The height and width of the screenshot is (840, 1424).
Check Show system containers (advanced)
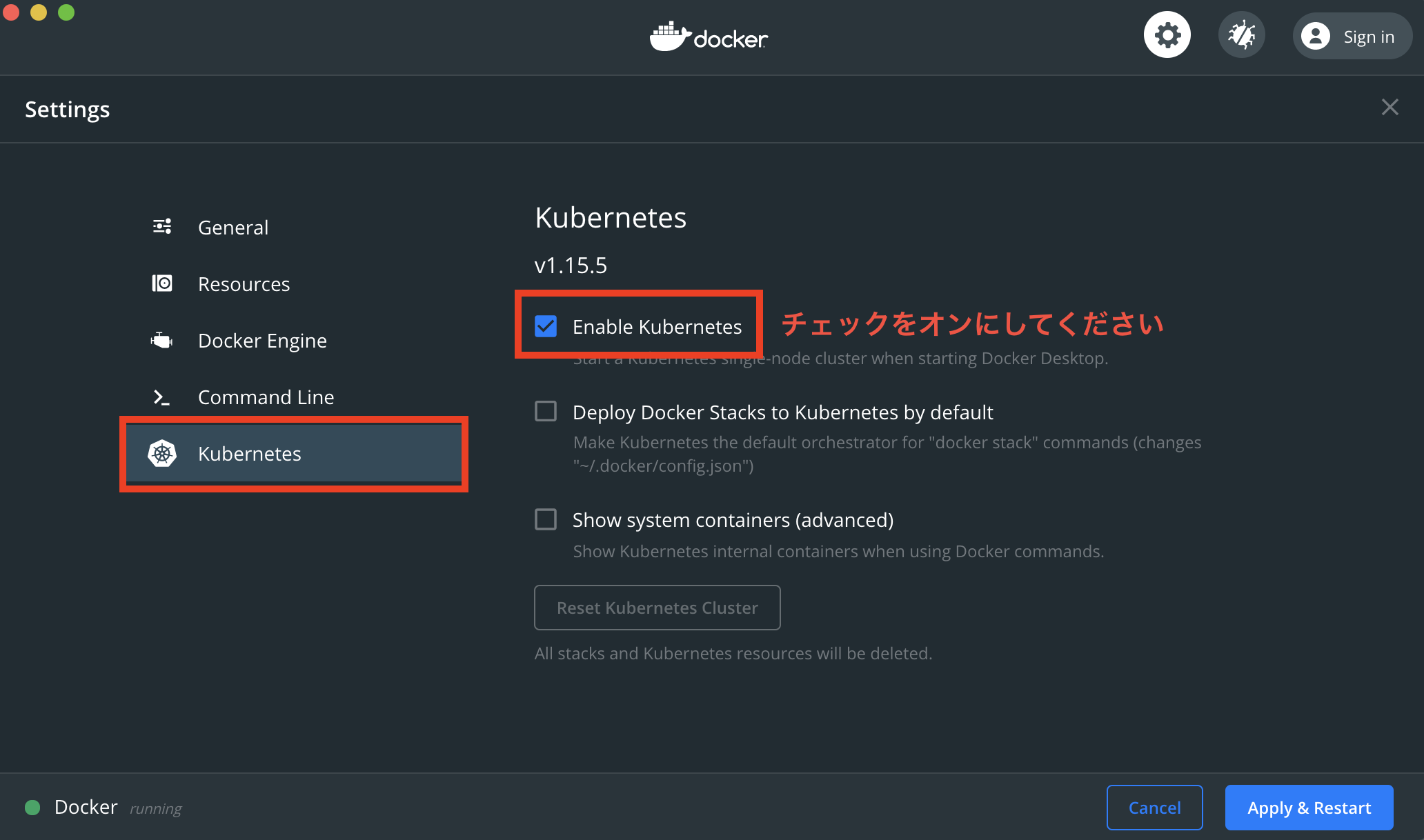pos(546,519)
